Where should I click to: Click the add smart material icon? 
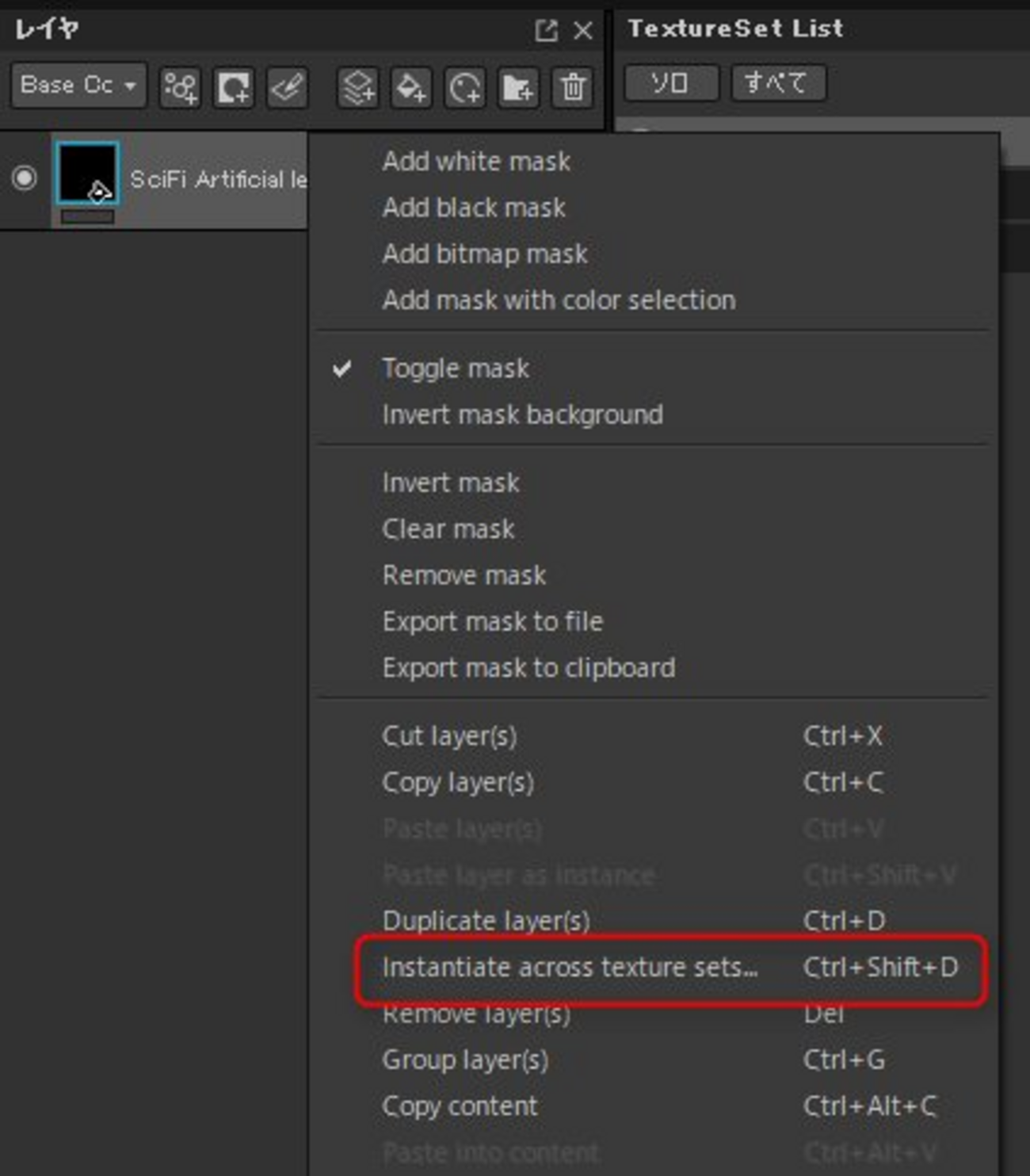(465, 86)
